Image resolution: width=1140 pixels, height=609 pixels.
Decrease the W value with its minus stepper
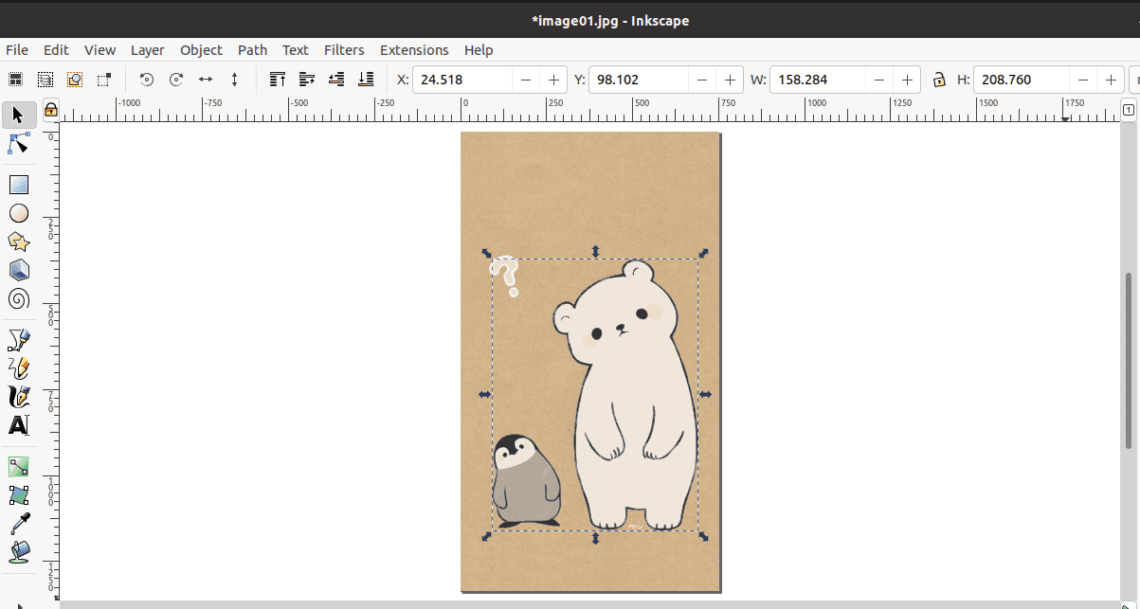(879, 79)
